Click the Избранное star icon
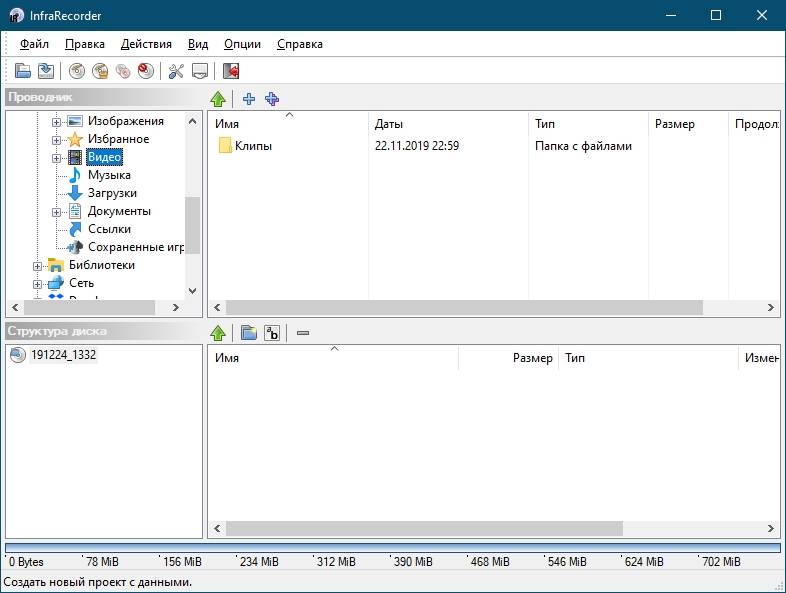The width and height of the screenshot is (786, 593). click(x=75, y=139)
